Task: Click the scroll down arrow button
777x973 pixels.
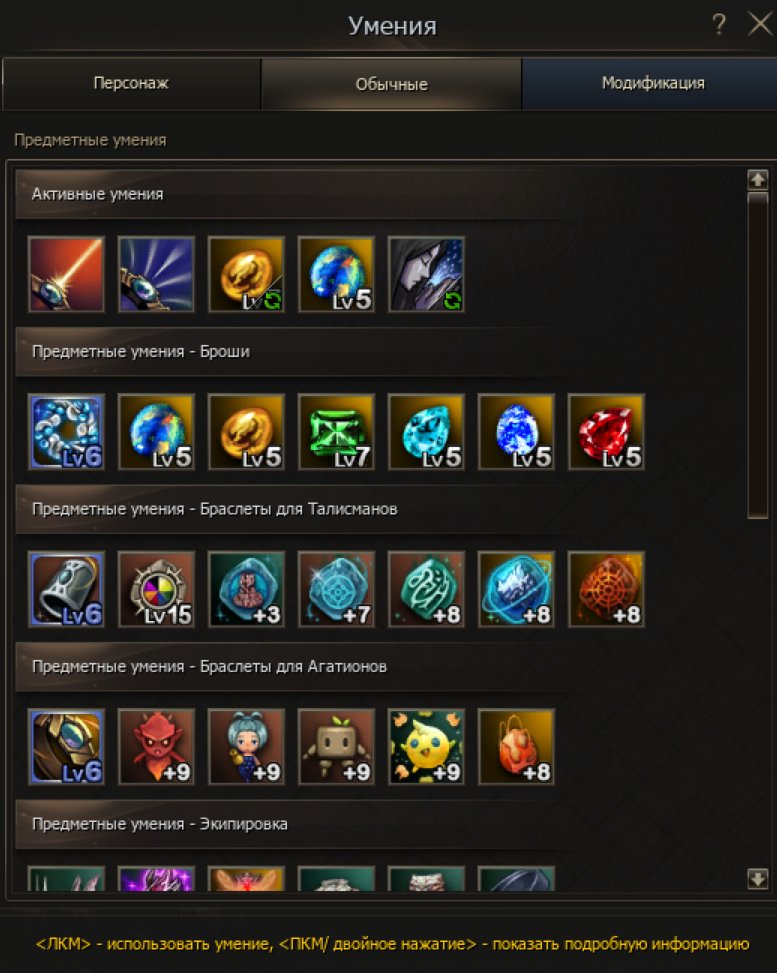Action: tap(758, 879)
